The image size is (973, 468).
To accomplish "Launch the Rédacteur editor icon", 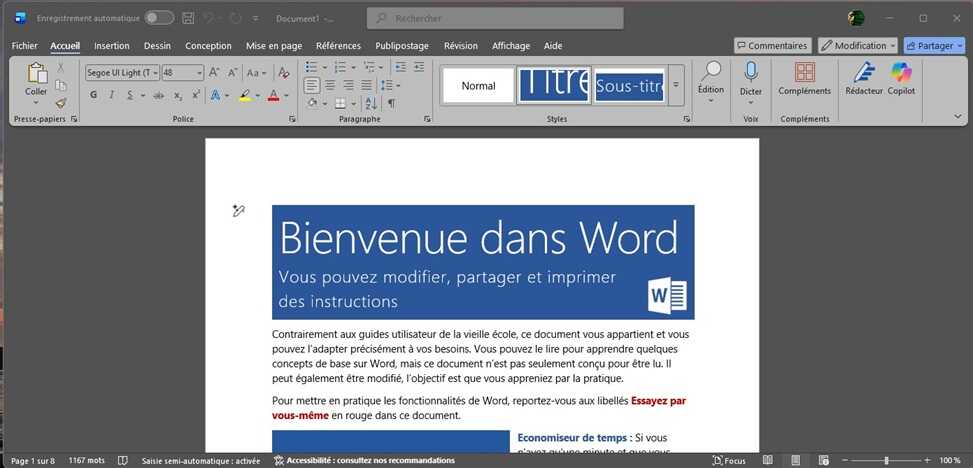I will coord(864,73).
